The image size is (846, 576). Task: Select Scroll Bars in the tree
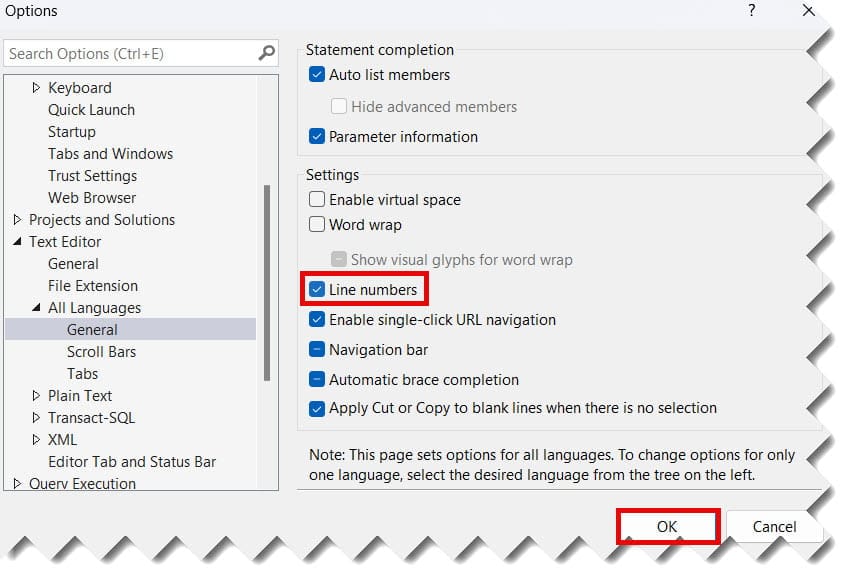click(101, 351)
